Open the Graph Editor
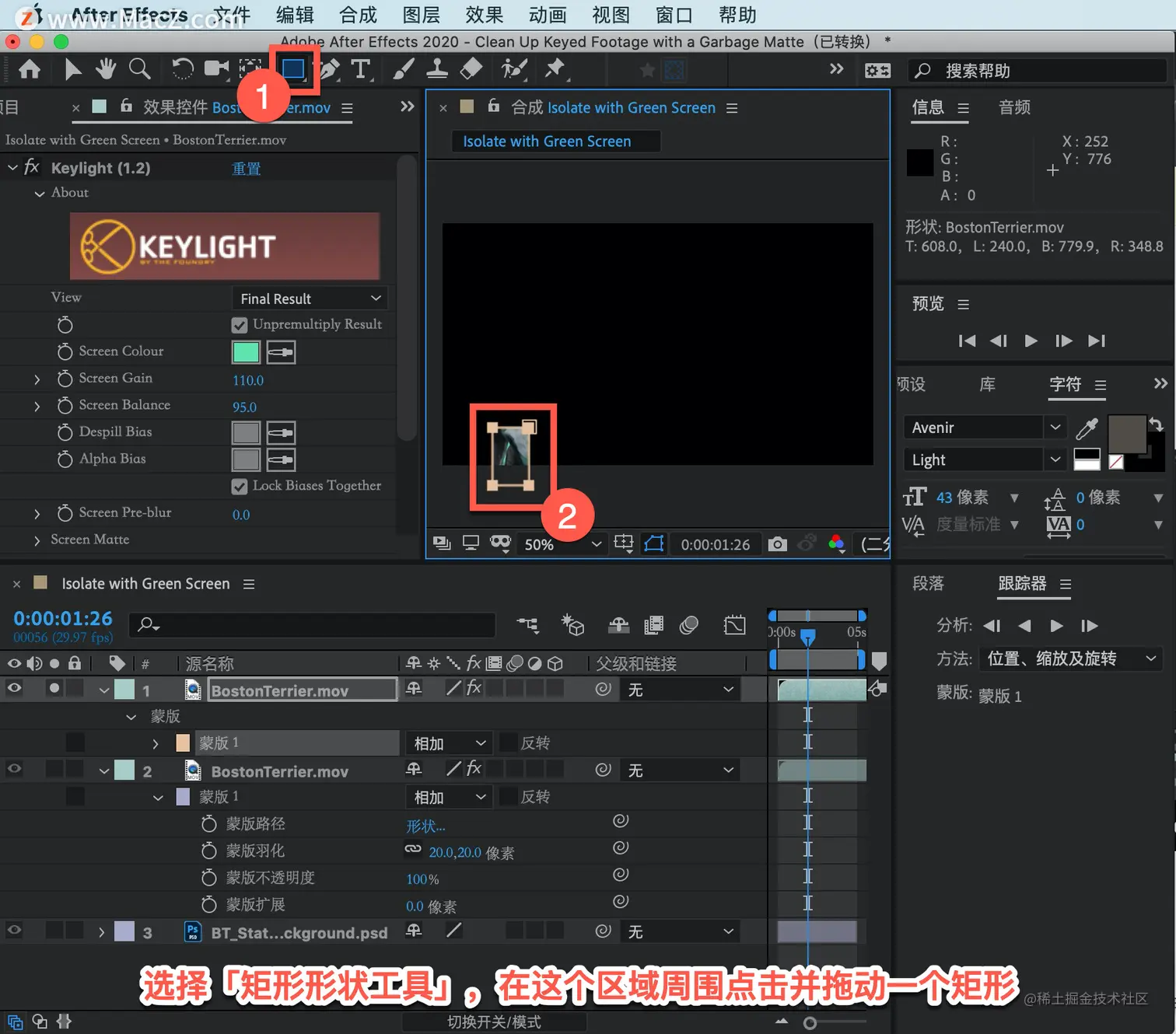 734,624
